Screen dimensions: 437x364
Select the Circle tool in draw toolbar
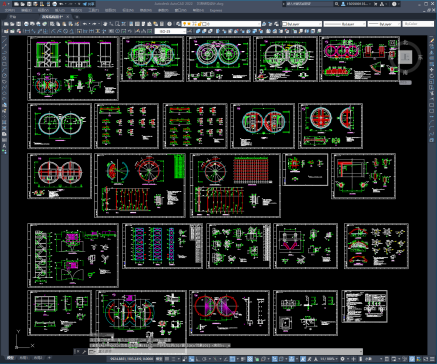point(4,76)
